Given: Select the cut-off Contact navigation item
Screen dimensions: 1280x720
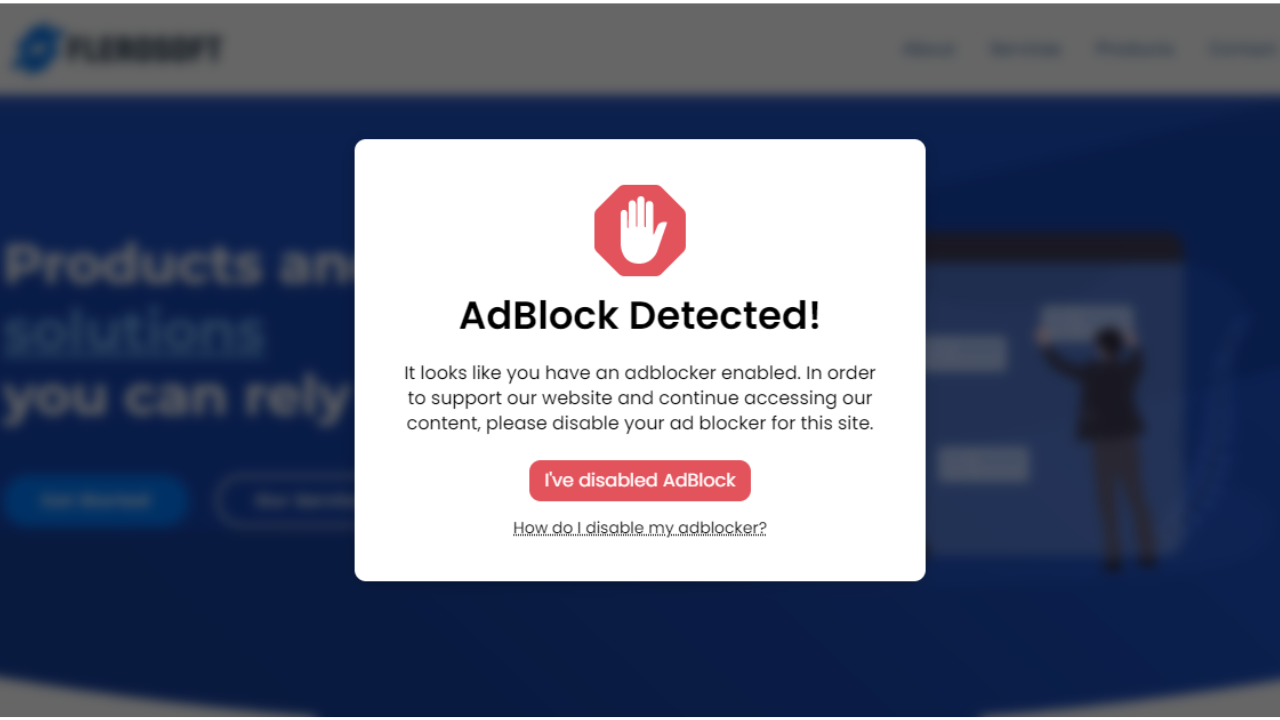Looking at the screenshot, I should click(x=1244, y=49).
